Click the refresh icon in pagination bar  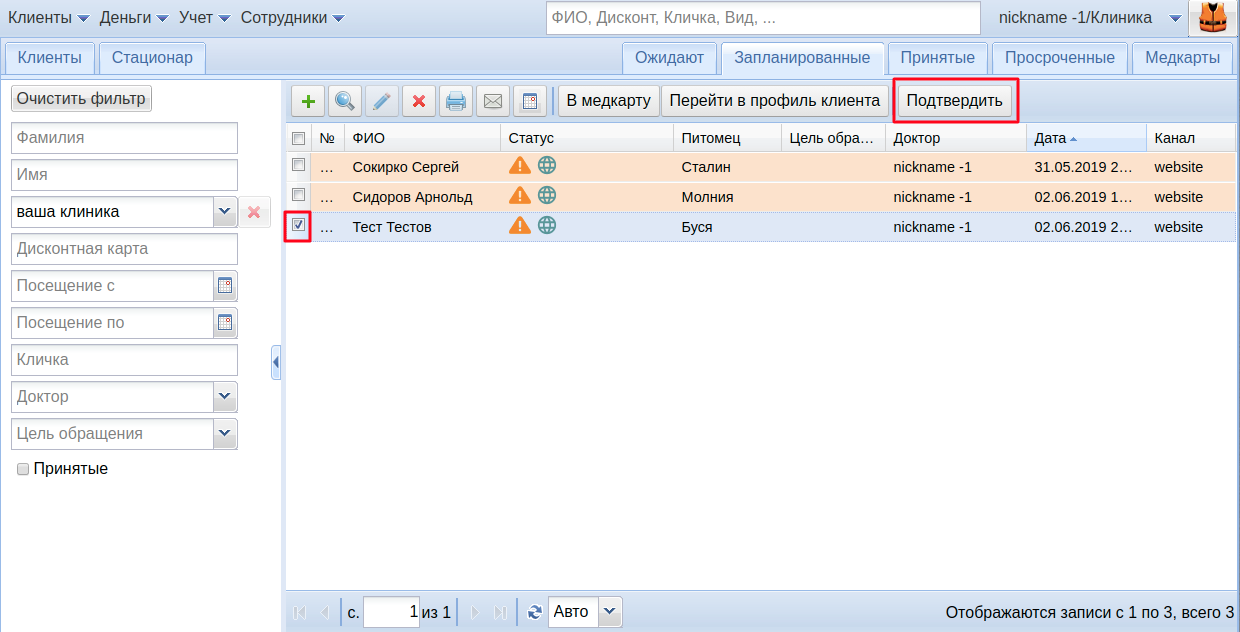tap(534, 612)
